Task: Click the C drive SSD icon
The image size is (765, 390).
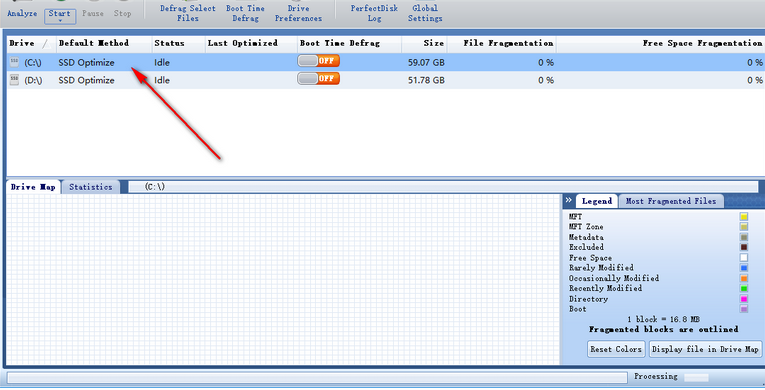Action: tap(14, 62)
